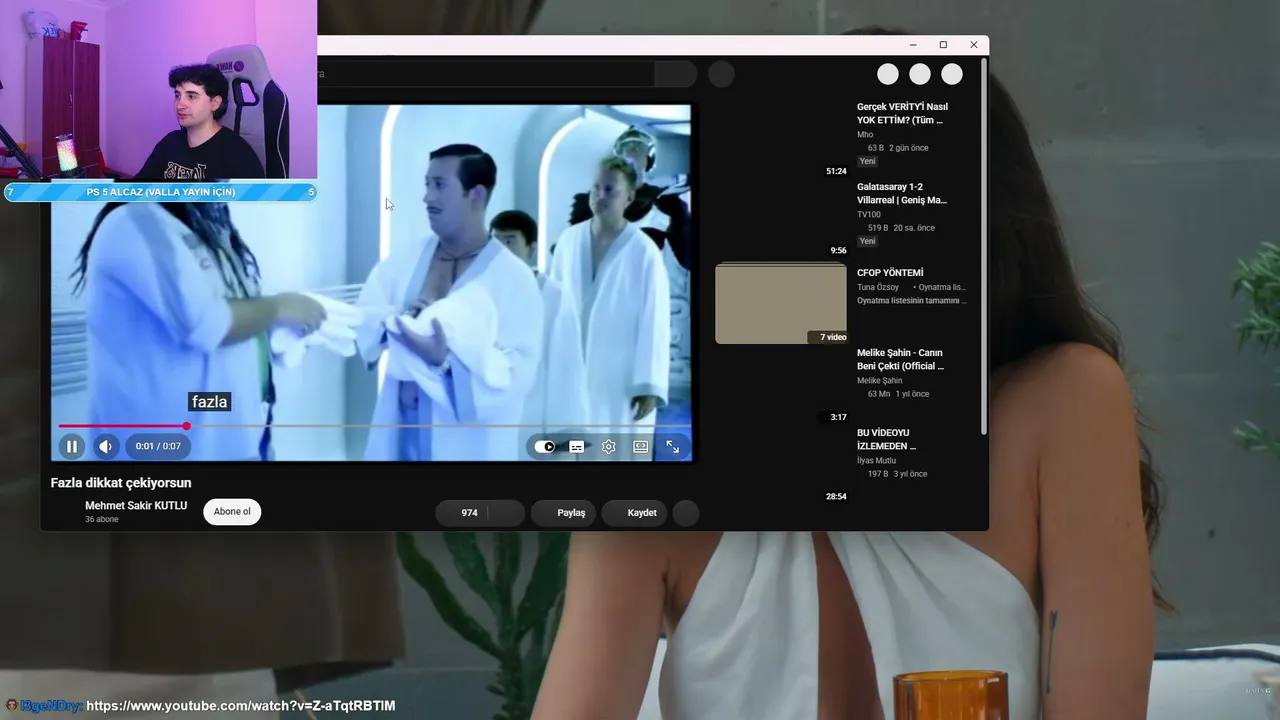Open the Mehmet Sakir KUTLU channel
Viewport: 1280px width, 720px height.
[x=136, y=506]
